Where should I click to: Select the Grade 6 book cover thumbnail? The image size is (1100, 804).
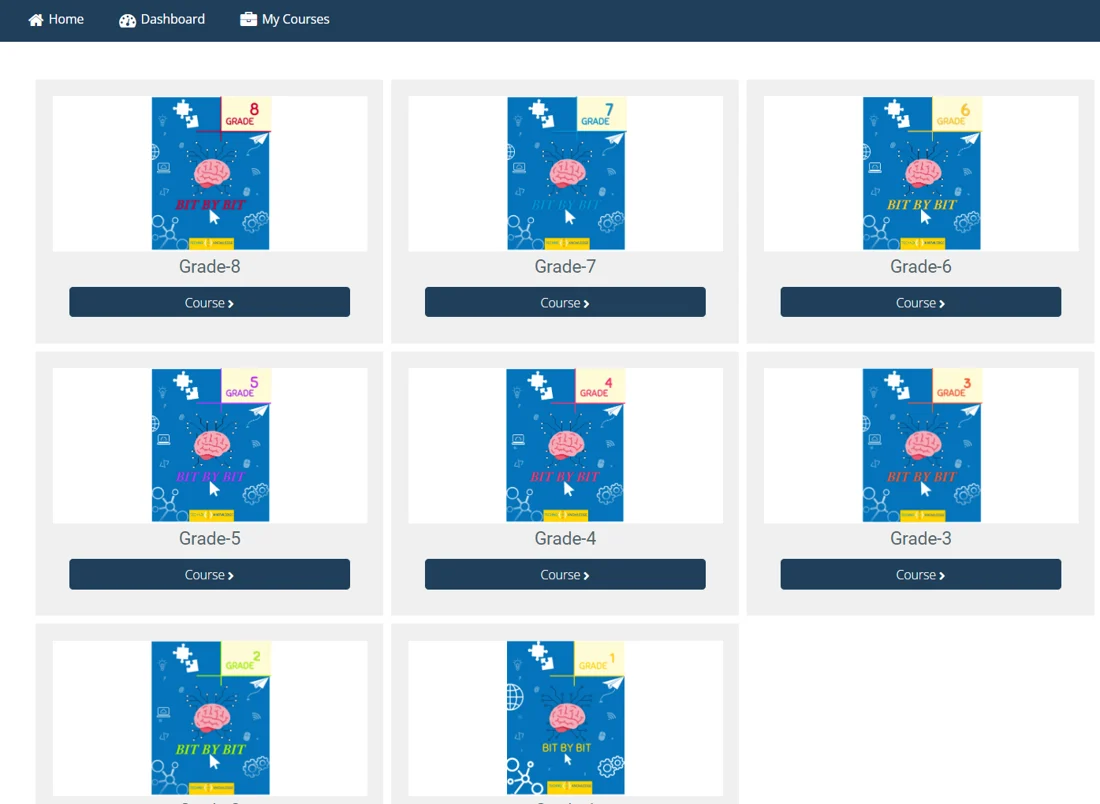point(922,173)
